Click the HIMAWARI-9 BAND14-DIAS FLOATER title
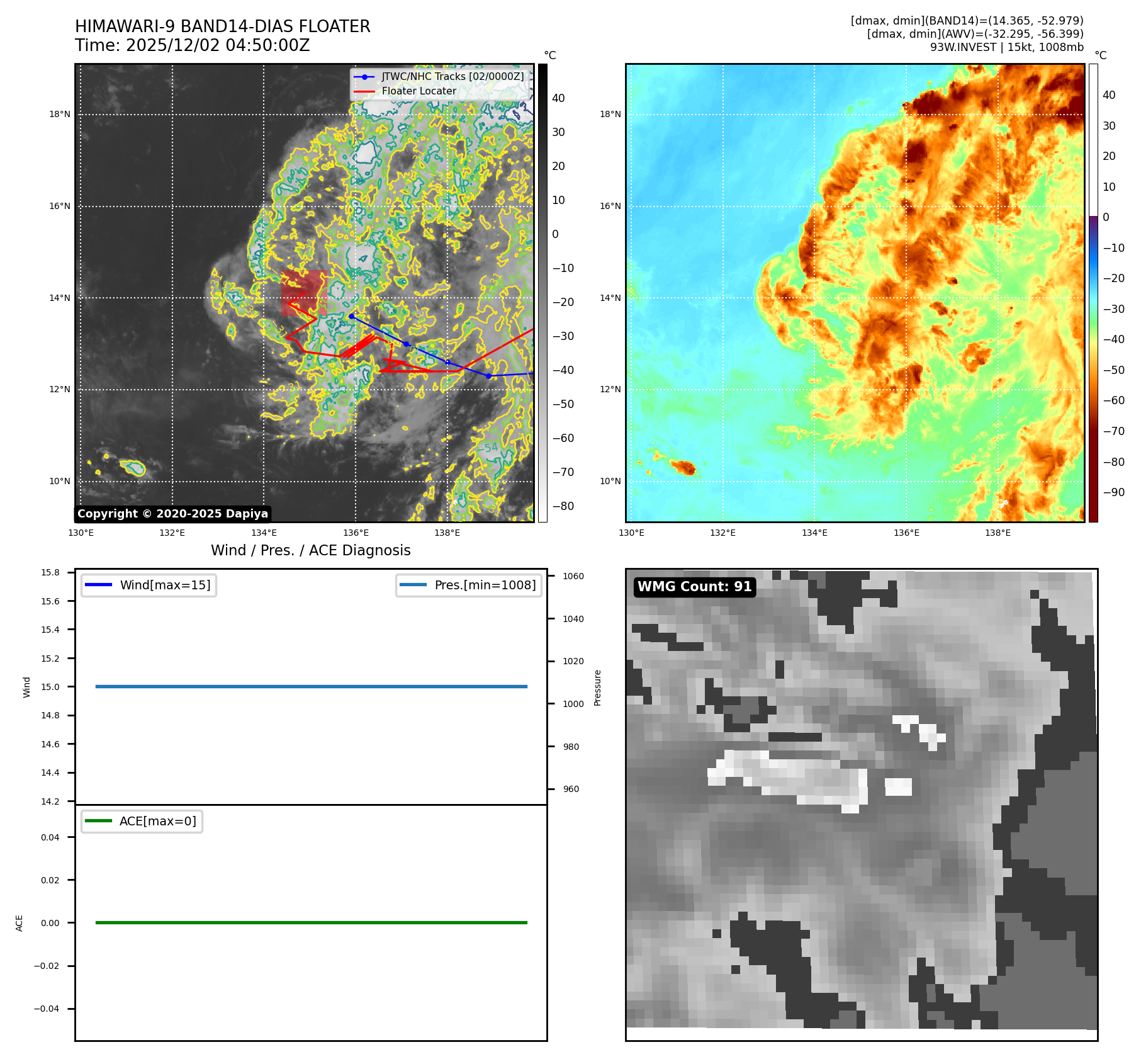The height and width of the screenshot is (1064, 1141). tap(223, 26)
